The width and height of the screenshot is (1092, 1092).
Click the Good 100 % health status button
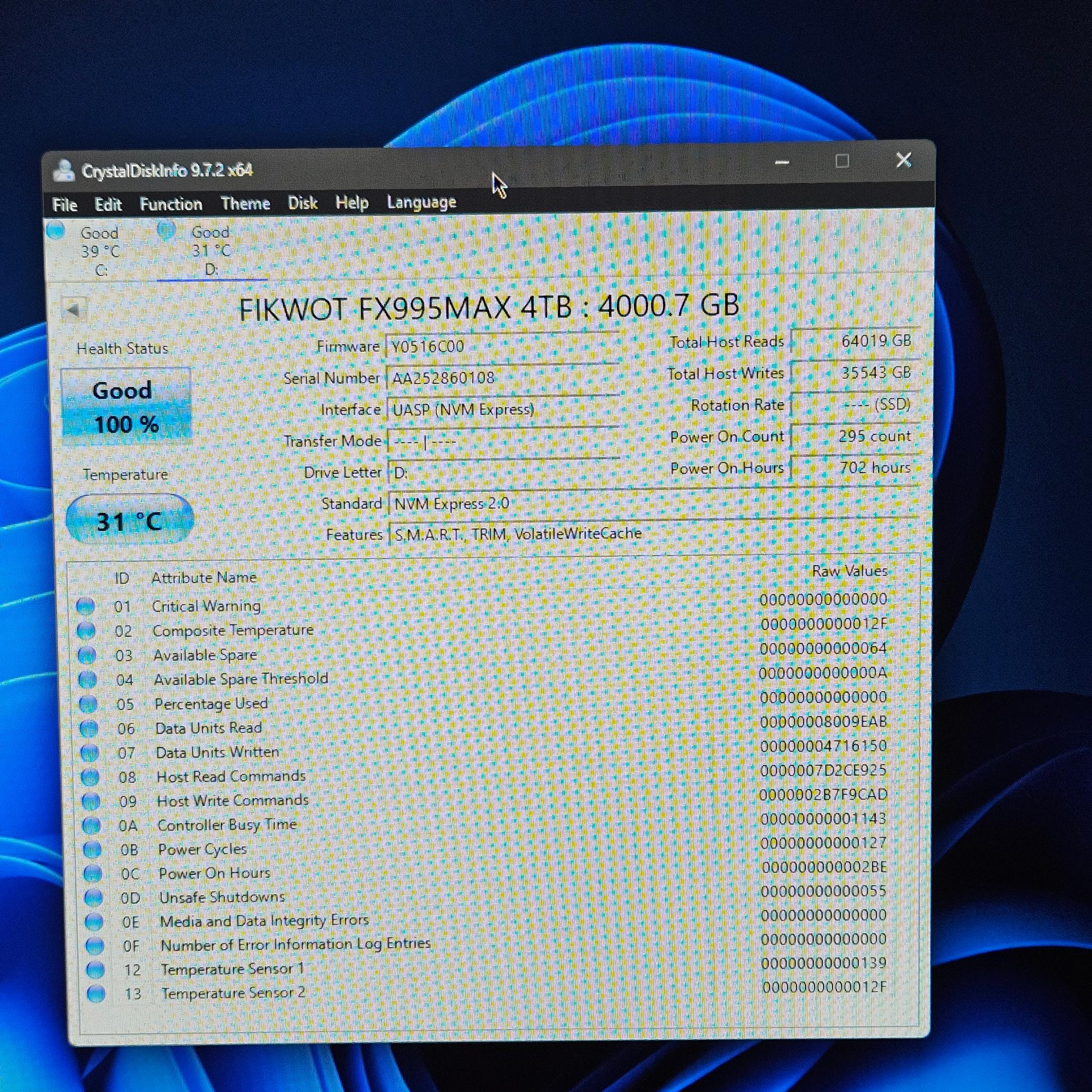tap(125, 406)
